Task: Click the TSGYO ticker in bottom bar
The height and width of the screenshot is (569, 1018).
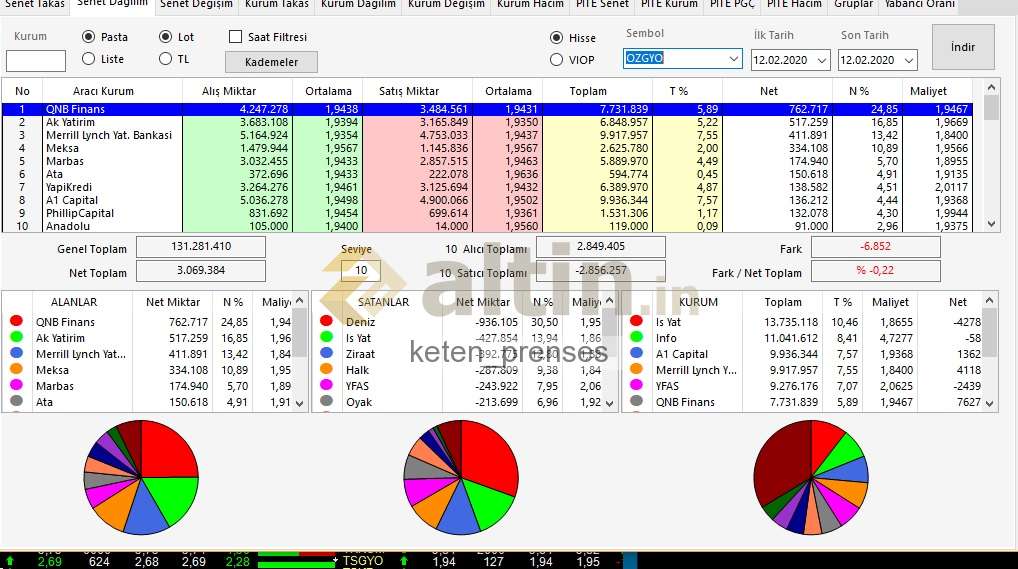Action: (363, 561)
